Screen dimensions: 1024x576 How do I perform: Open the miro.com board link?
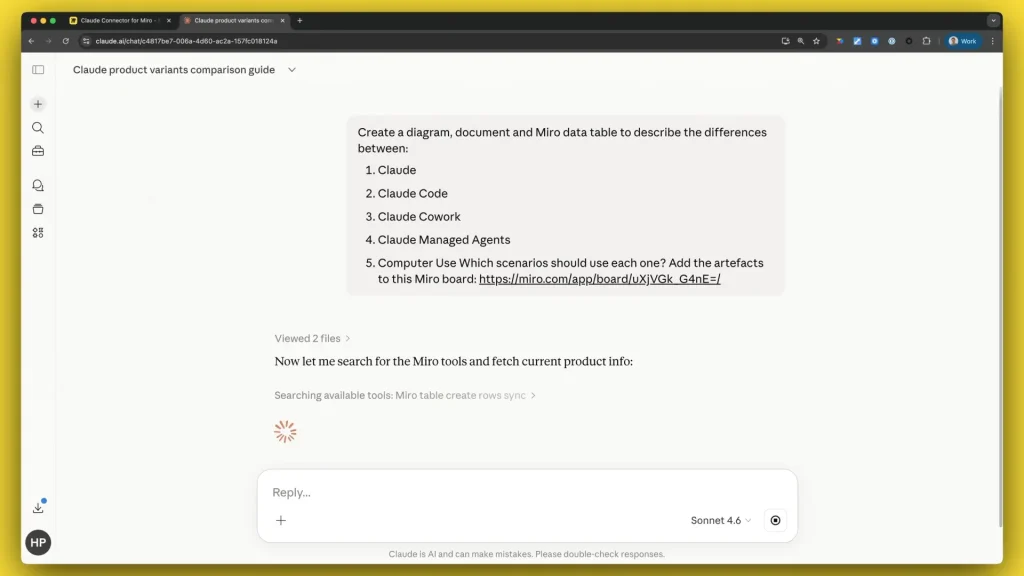point(600,279)
